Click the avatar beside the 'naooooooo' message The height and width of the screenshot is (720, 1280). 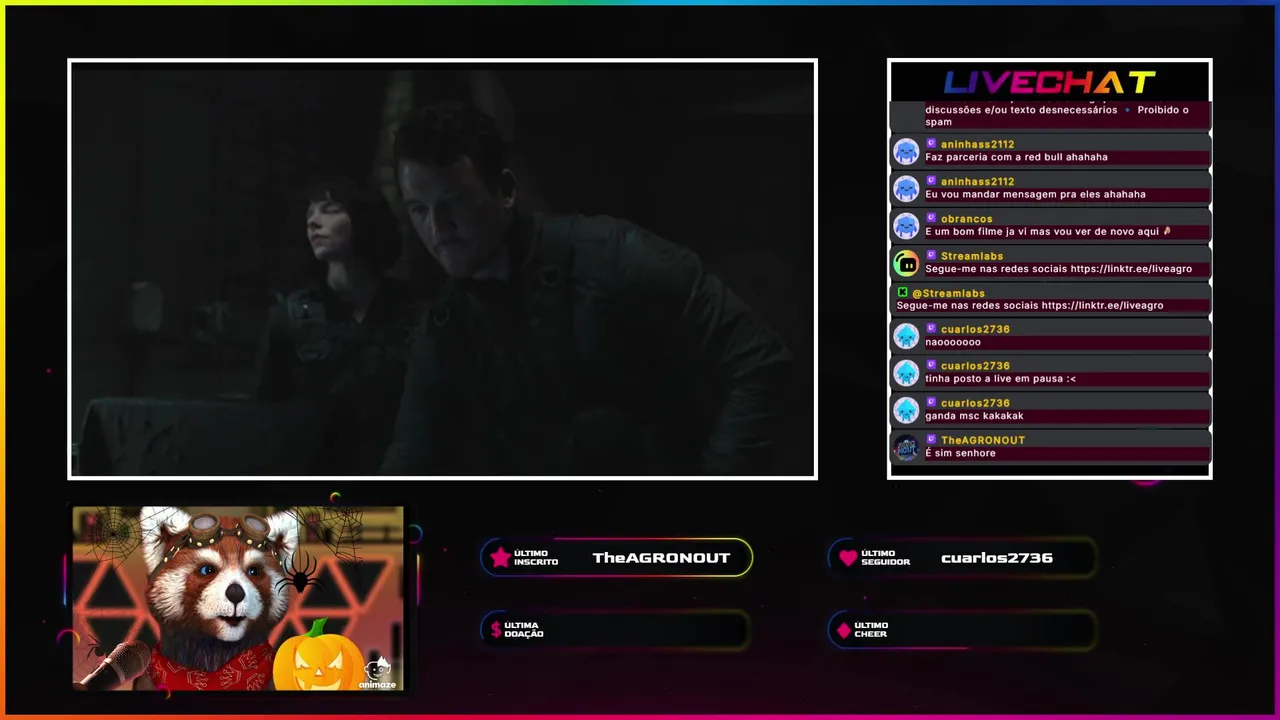906,336
